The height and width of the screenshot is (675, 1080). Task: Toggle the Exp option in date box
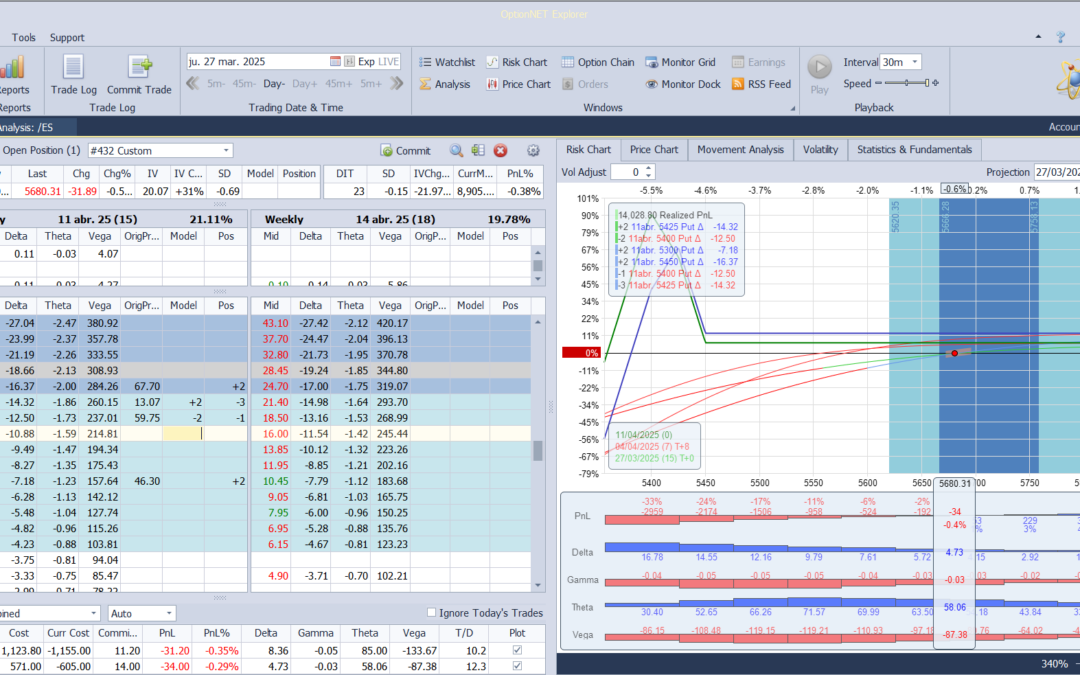click(x=366, y=61)
